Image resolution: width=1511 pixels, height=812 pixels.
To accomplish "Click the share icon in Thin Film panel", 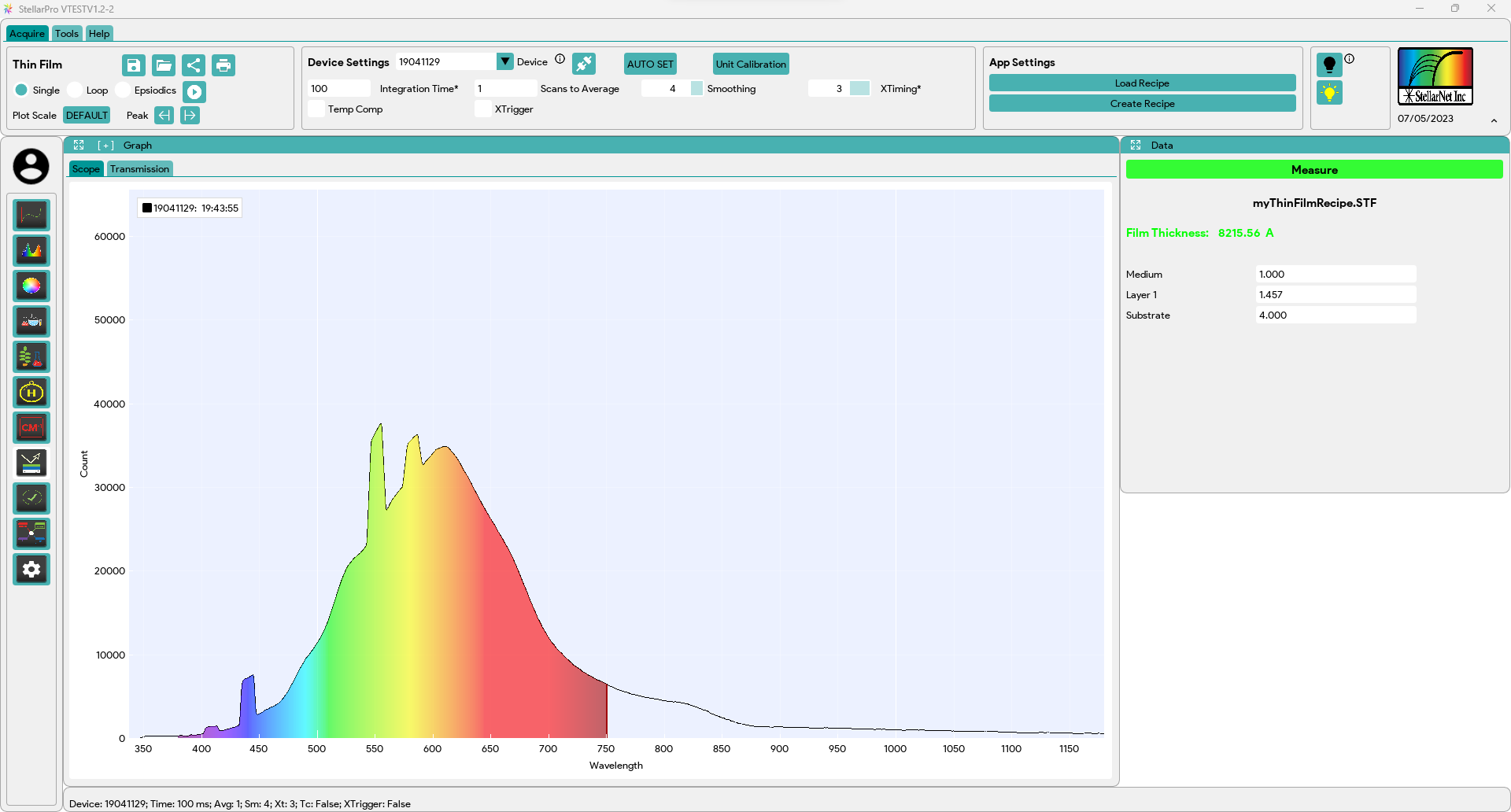I will (x=194, y=65).
